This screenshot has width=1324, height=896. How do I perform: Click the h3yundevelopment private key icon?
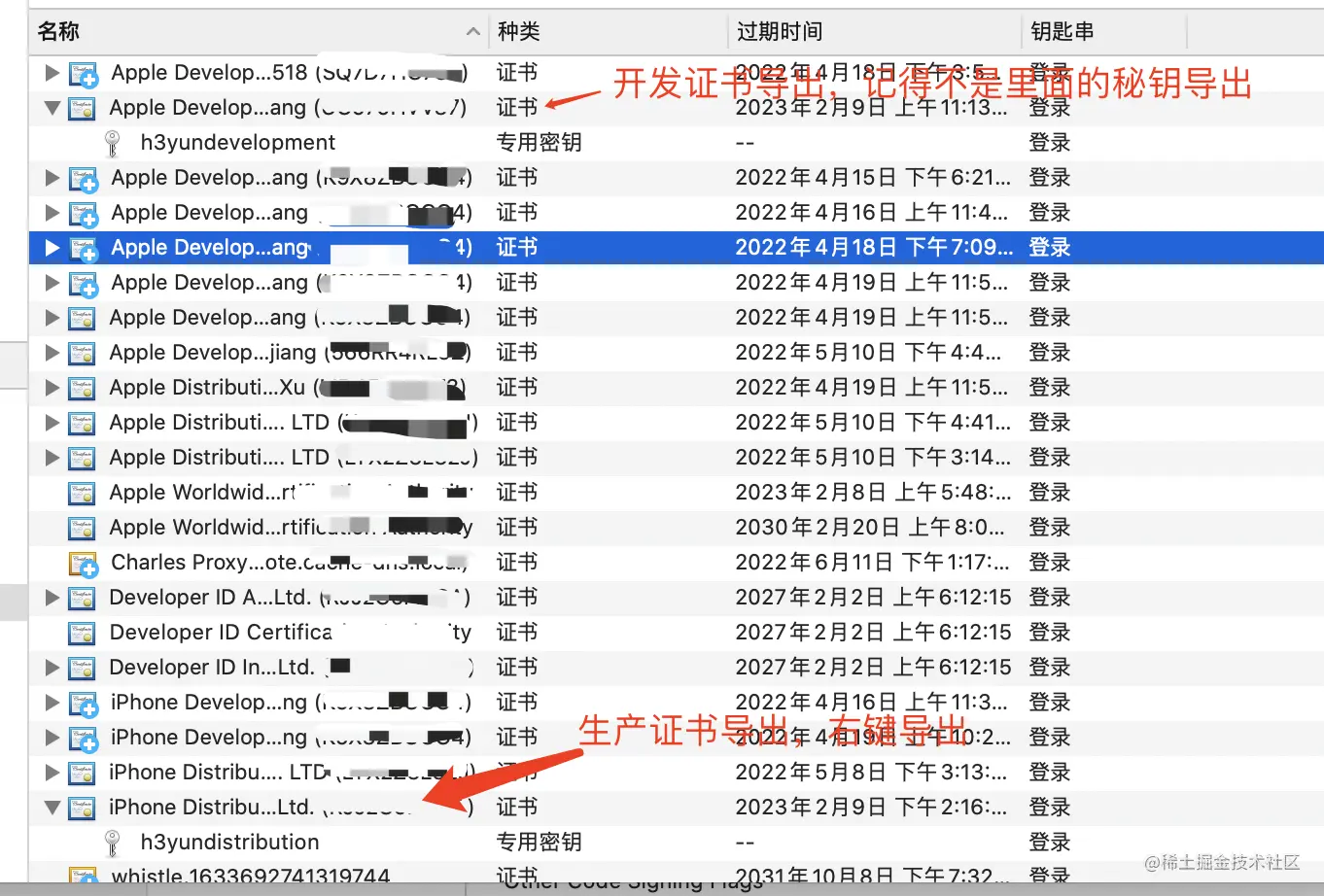click(x=111, y=142)
